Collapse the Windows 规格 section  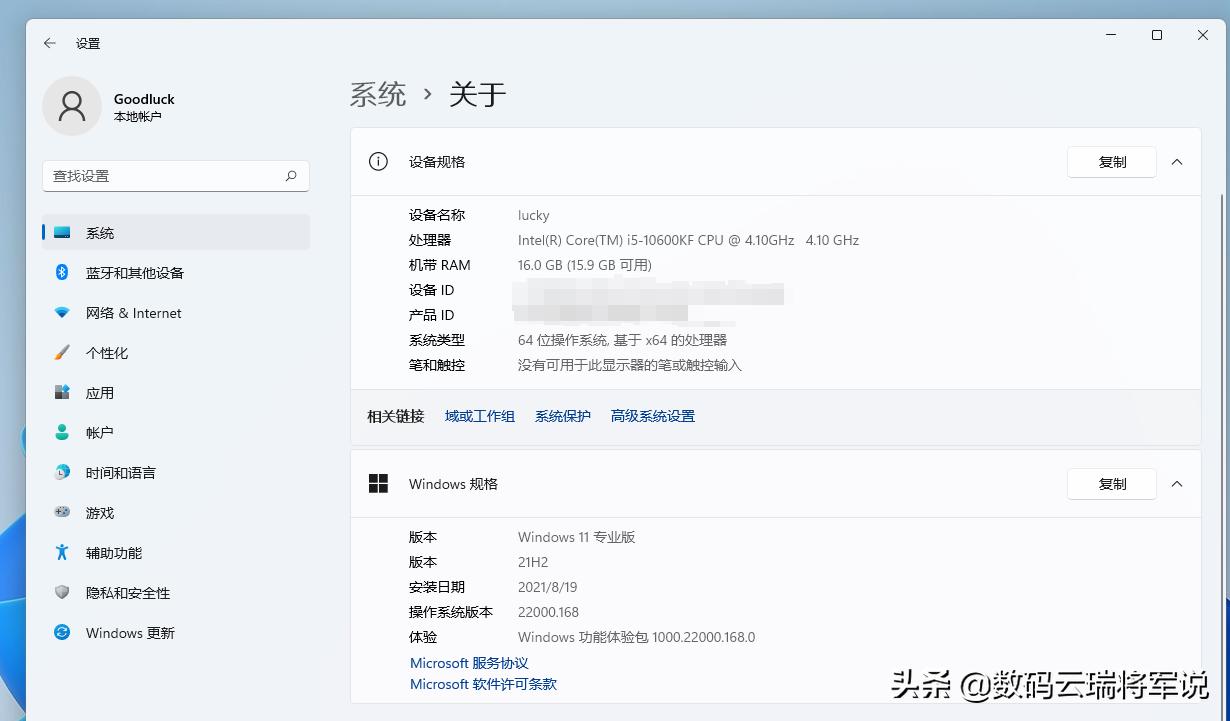coord(1177,483)
